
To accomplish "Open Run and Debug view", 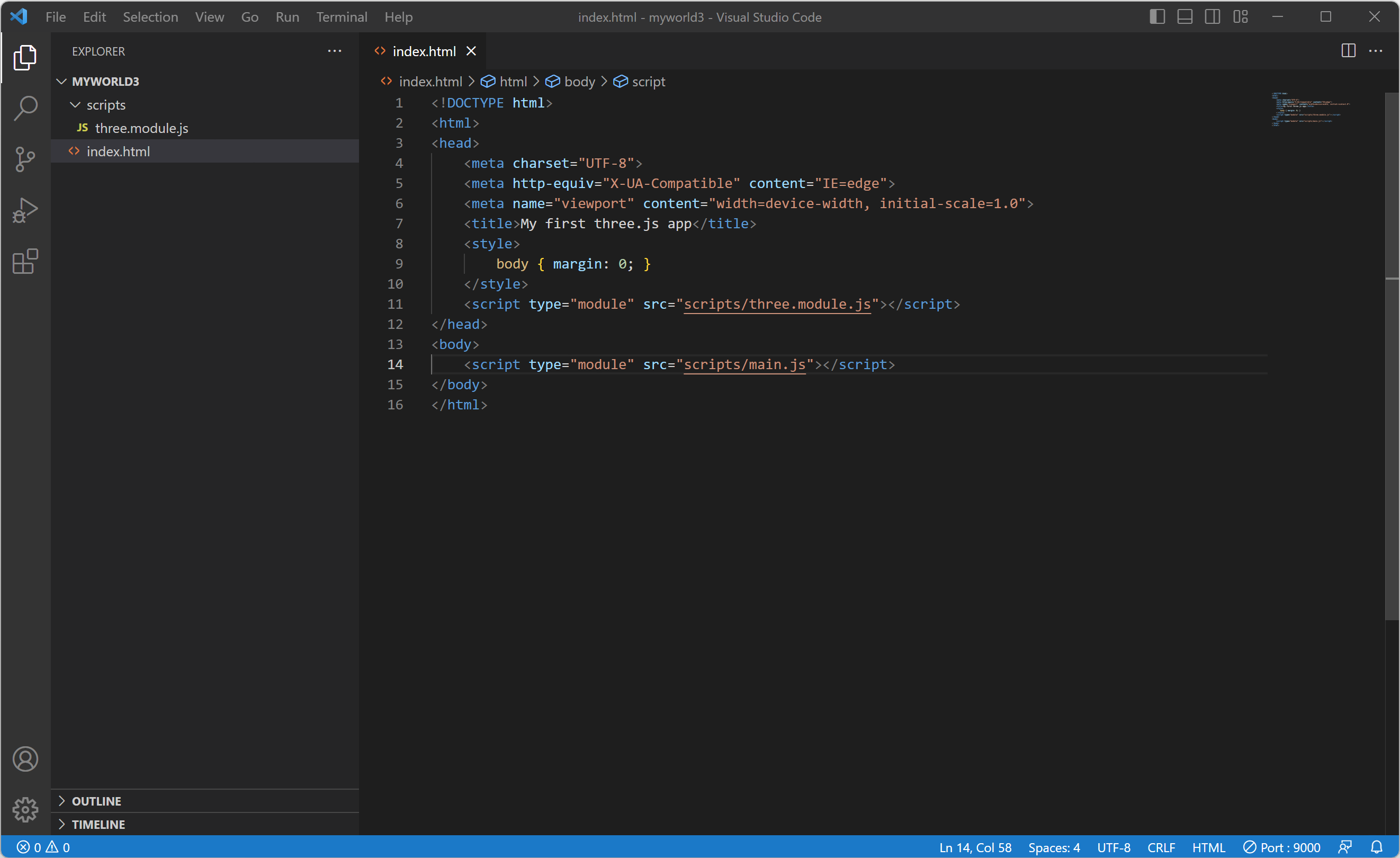I will 25,210.
